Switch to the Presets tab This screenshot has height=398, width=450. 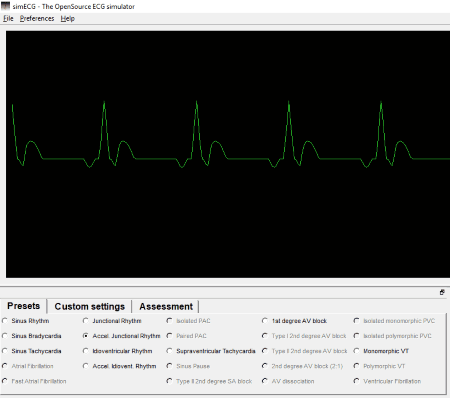pos(24,306)
